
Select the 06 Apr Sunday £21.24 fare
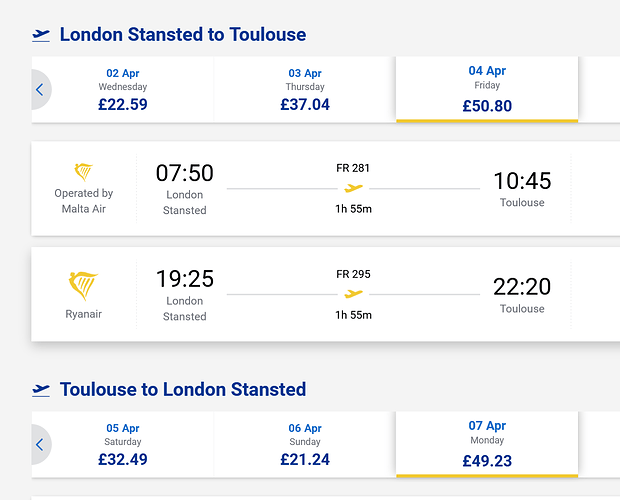click(x=305, y=445)
